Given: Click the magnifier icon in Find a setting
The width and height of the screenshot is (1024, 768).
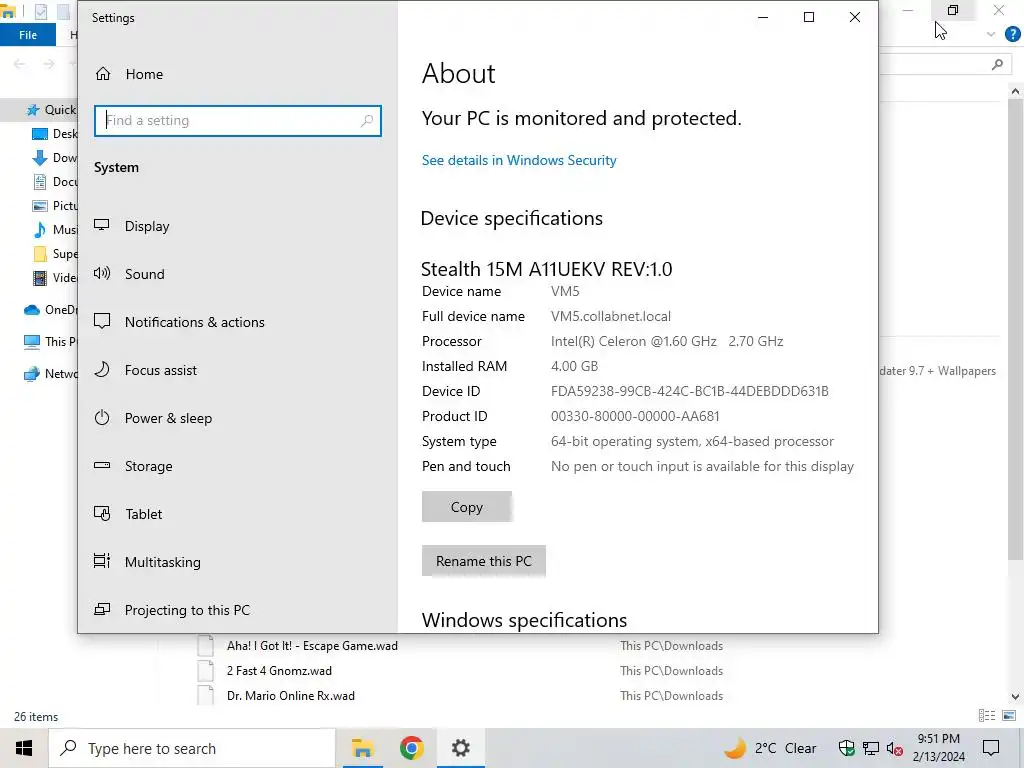Looking at the screenshot, I should point(367,121).
